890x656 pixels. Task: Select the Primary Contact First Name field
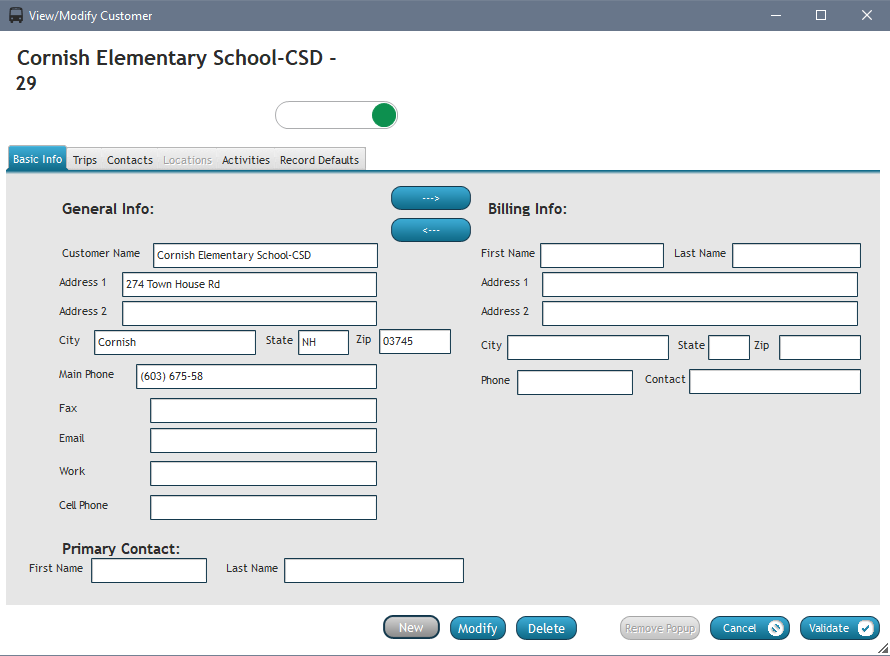(x=148, y=570)
